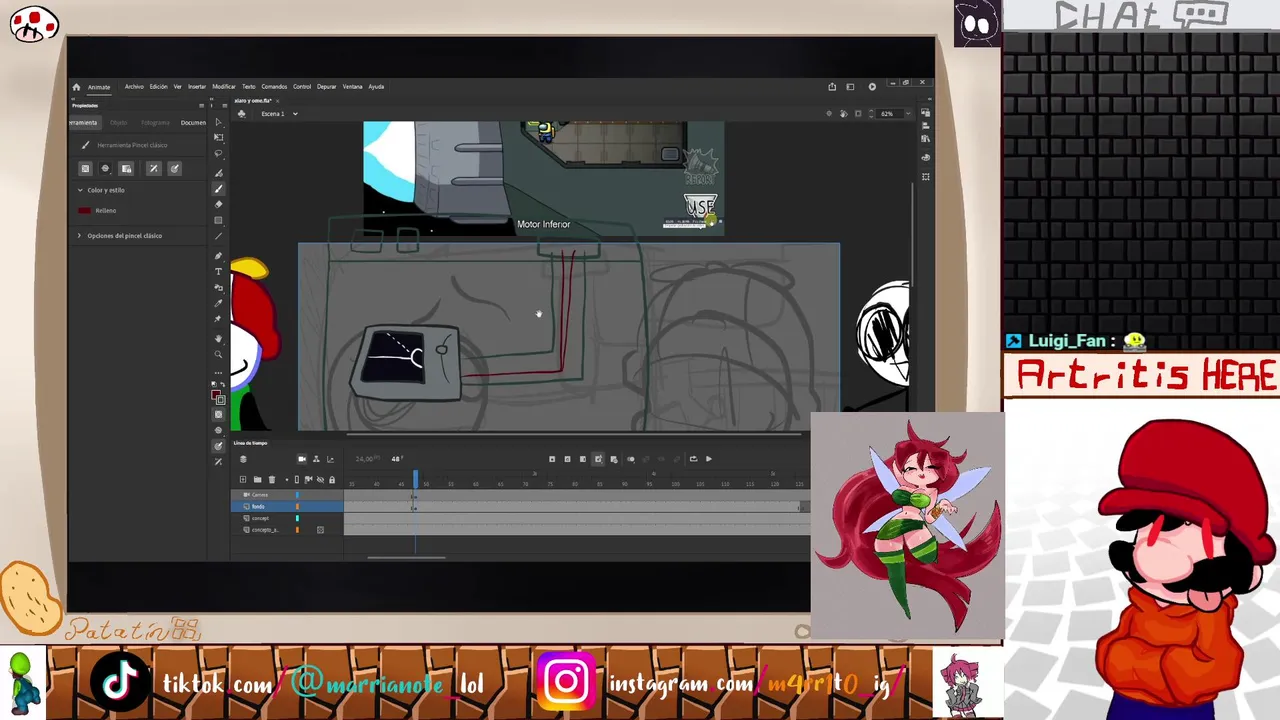Select the Free Transform tool

pyautogui.click(x=218, y=138)
